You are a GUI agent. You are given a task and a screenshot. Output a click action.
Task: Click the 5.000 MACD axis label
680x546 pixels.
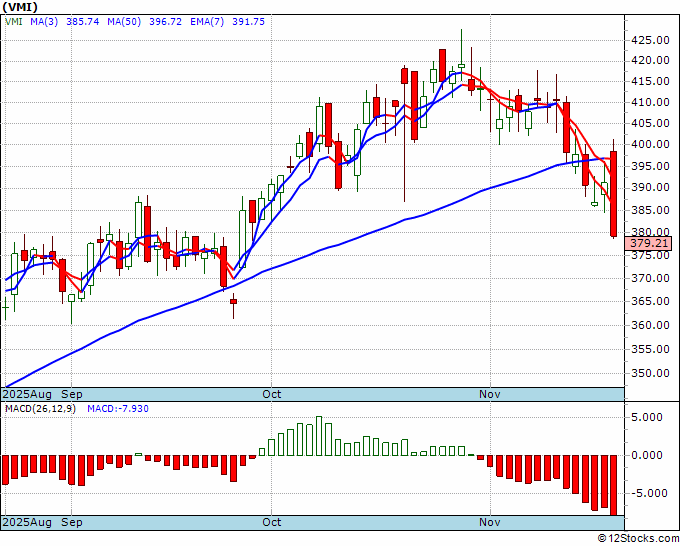point(647,418)
